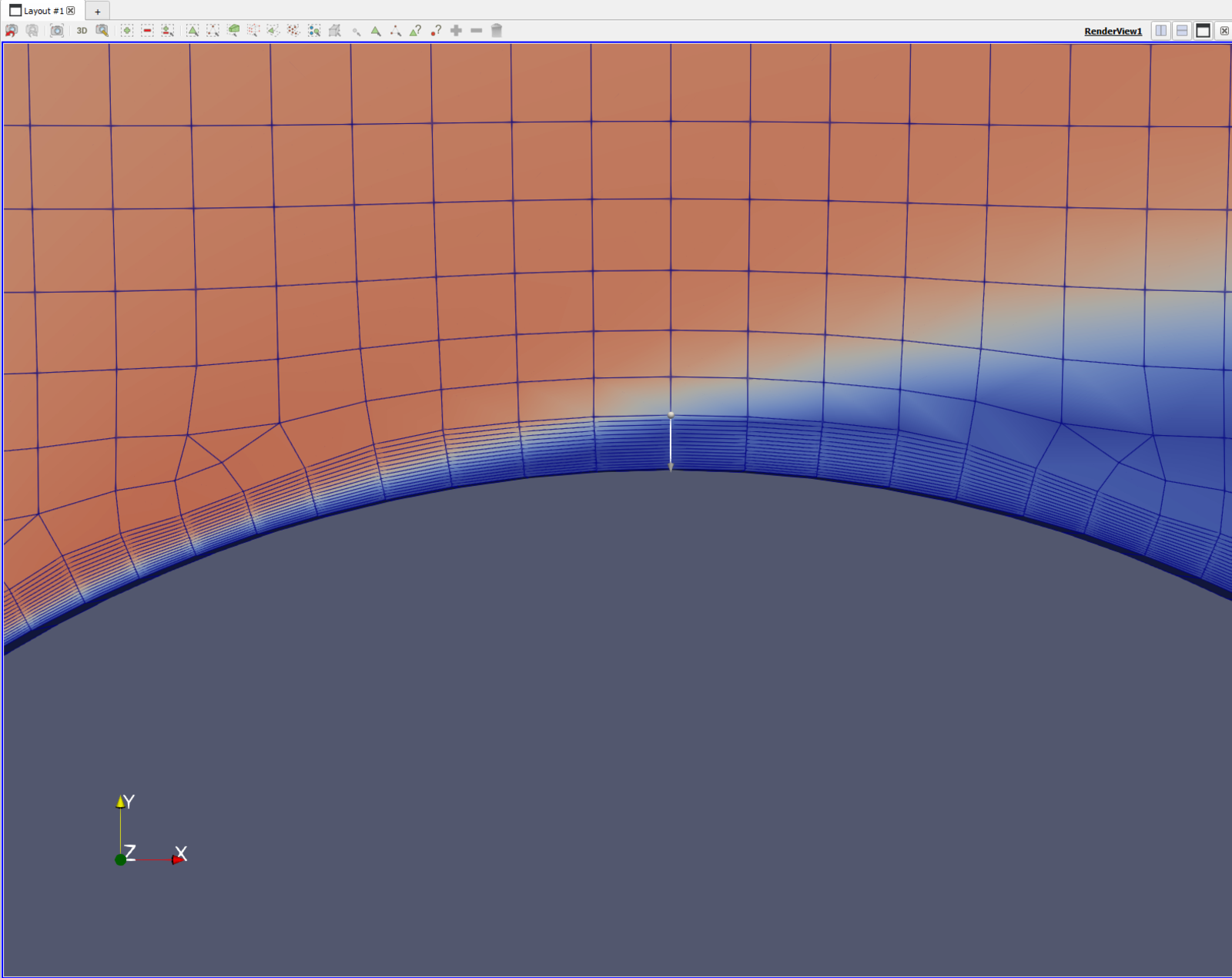Image resolution: width=1232 pixels, height=978 pixels.
Task: Switch to the Layout #1 tab
Action: pos(42,11)
